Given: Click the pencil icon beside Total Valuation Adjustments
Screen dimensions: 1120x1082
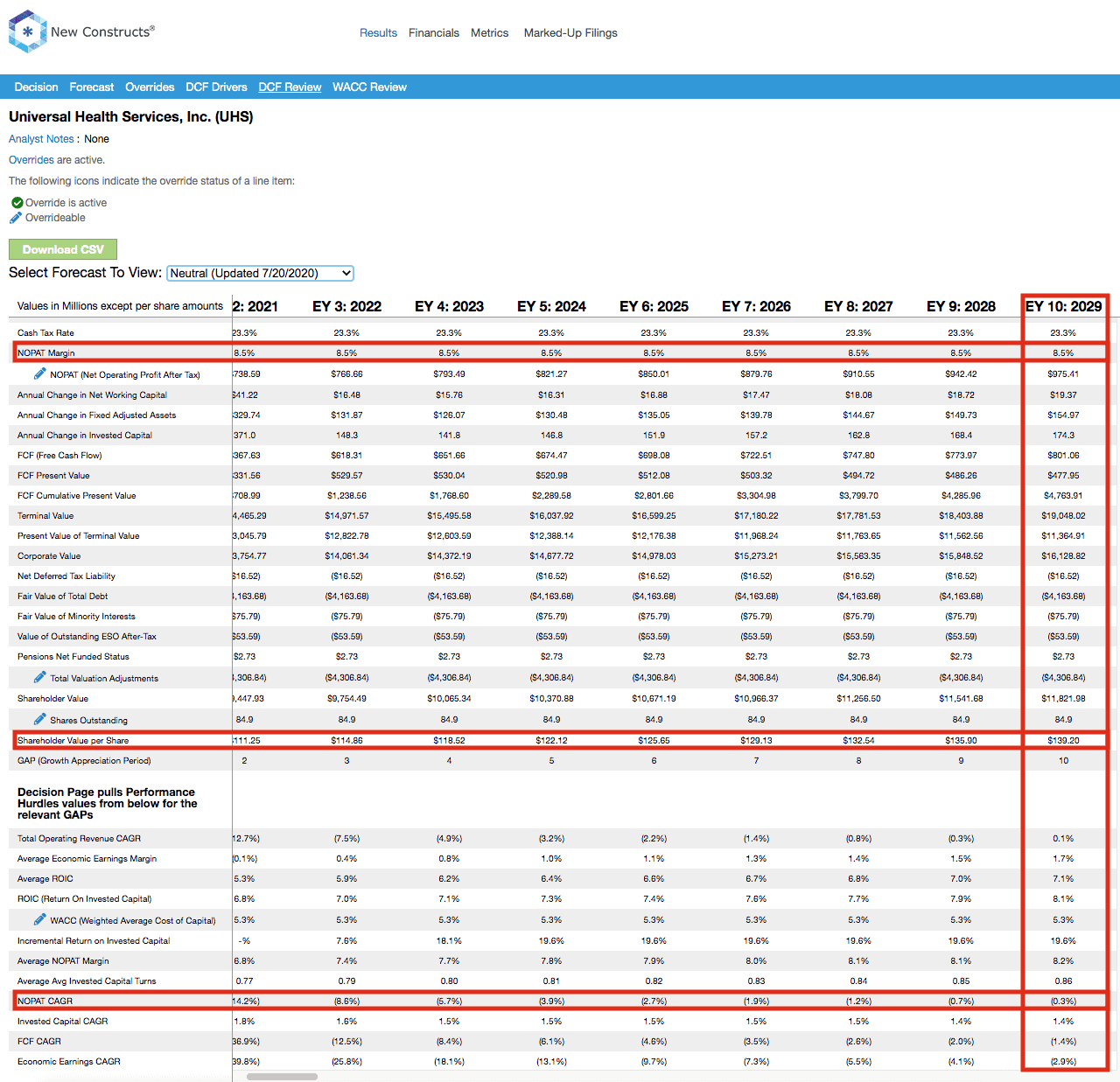Looking at the screenshot, I should (x=40, y=677).
